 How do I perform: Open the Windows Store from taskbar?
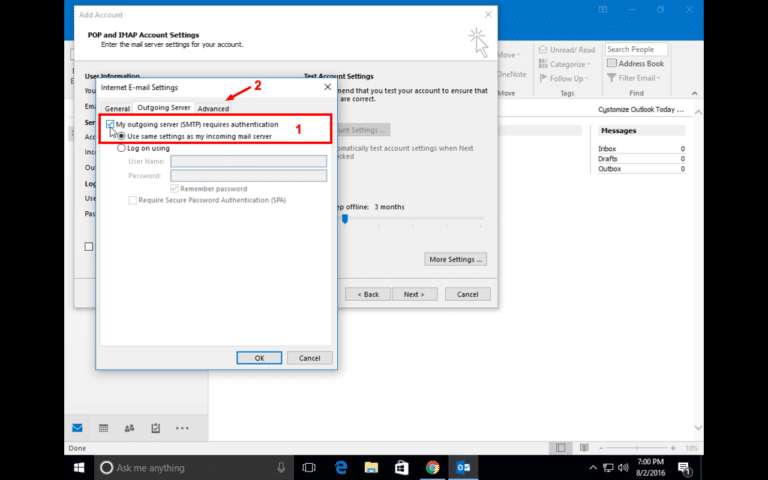(402, 468)
